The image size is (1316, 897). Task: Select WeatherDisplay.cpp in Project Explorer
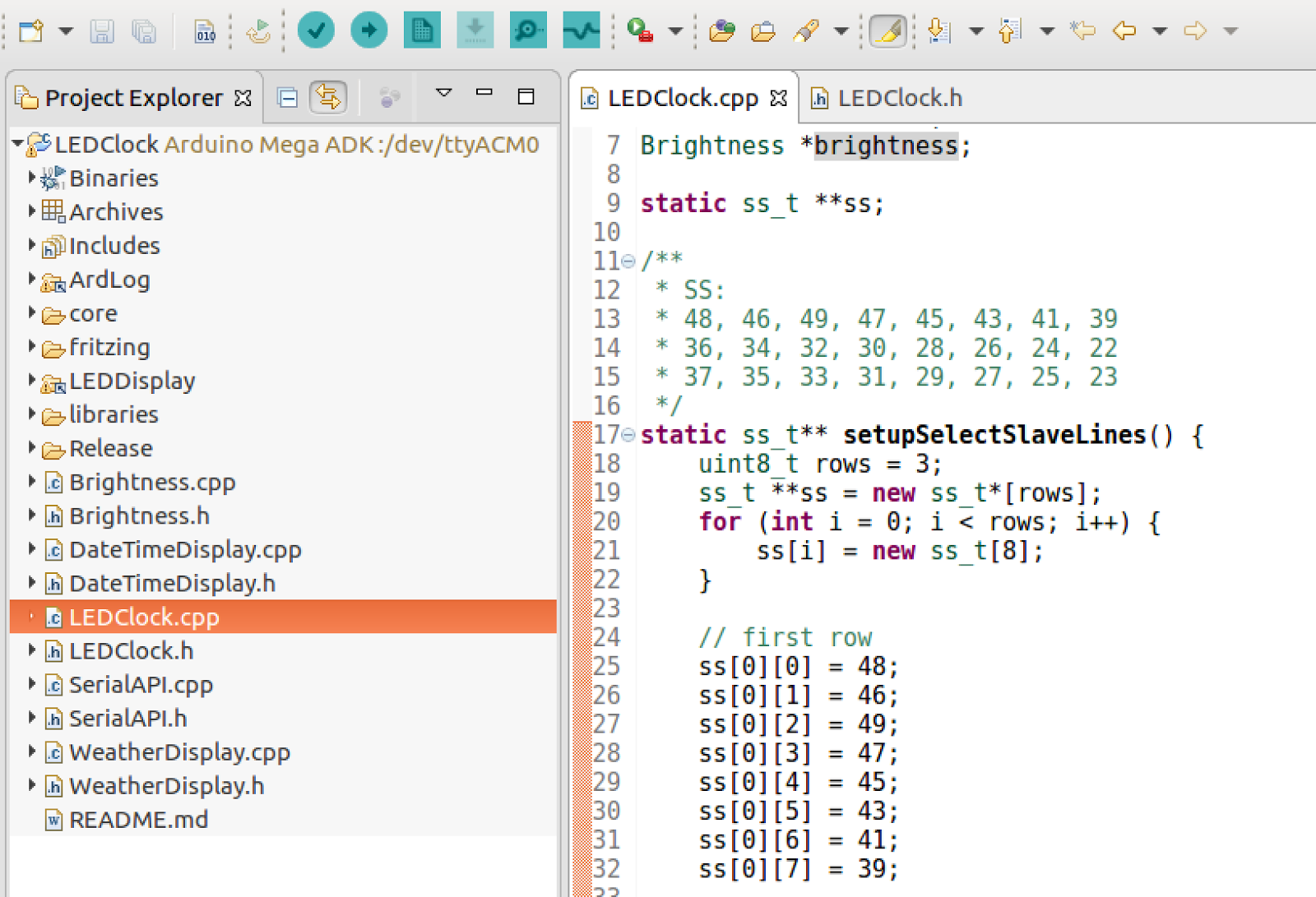pos(179,752)
